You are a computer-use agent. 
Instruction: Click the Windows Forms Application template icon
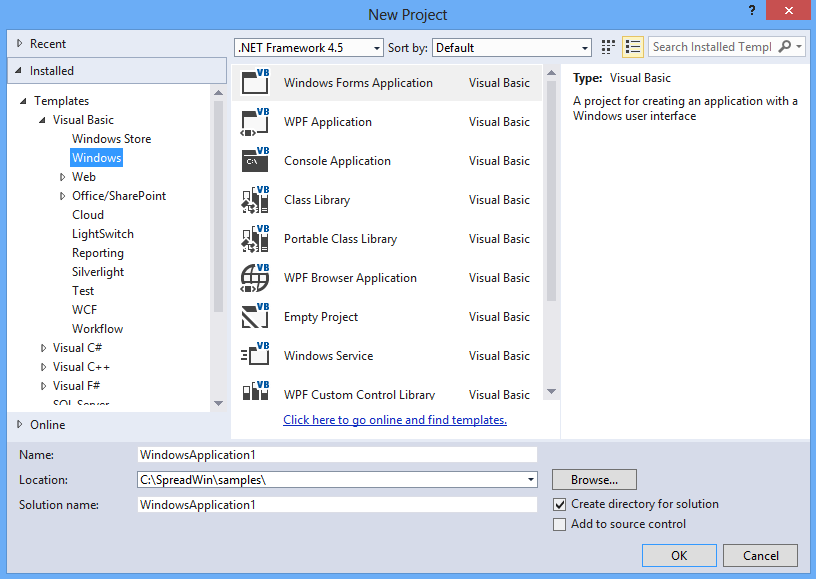[x=255, y=83]
